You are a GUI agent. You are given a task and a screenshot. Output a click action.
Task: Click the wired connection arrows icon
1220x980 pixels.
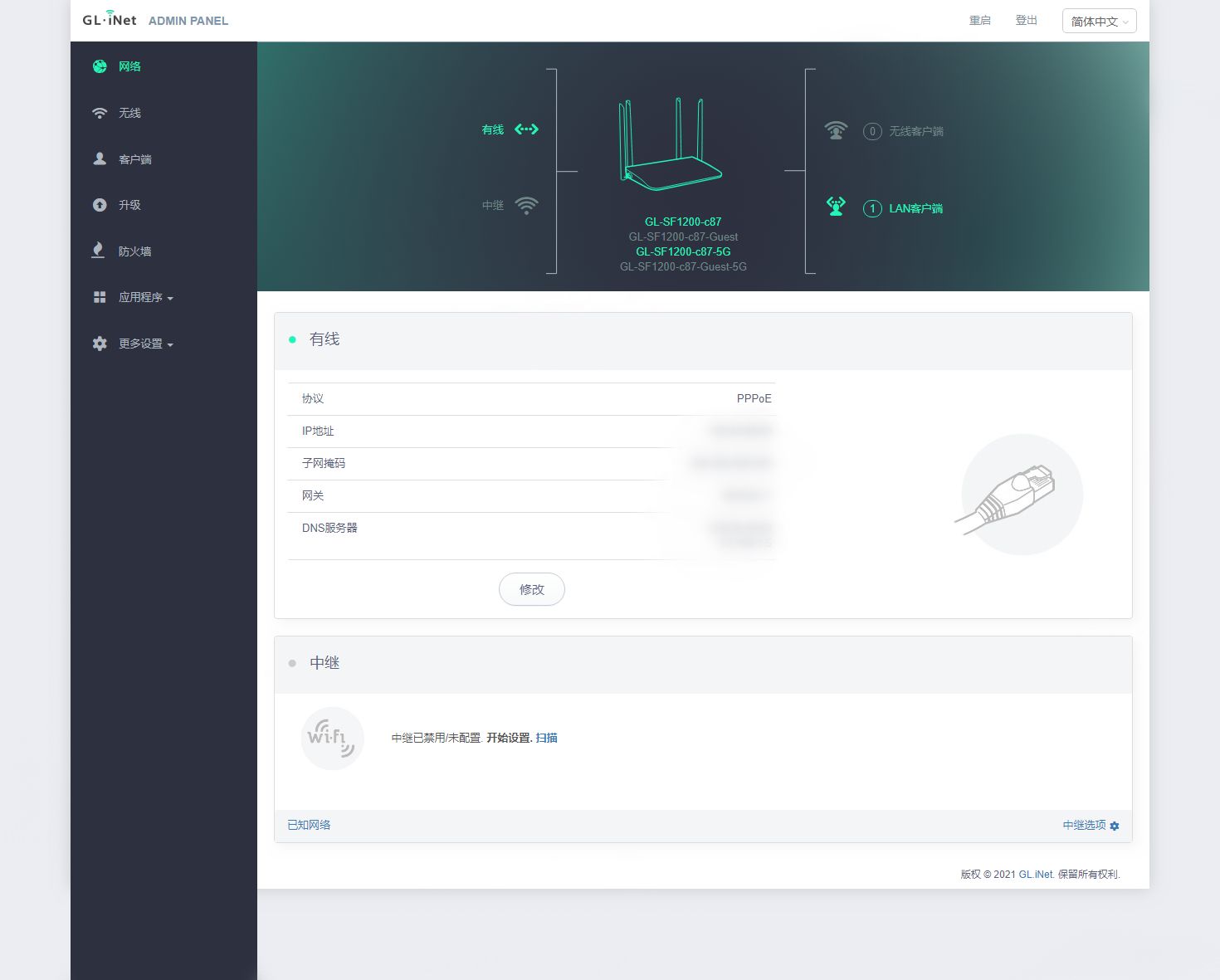[x=526, y=129]
